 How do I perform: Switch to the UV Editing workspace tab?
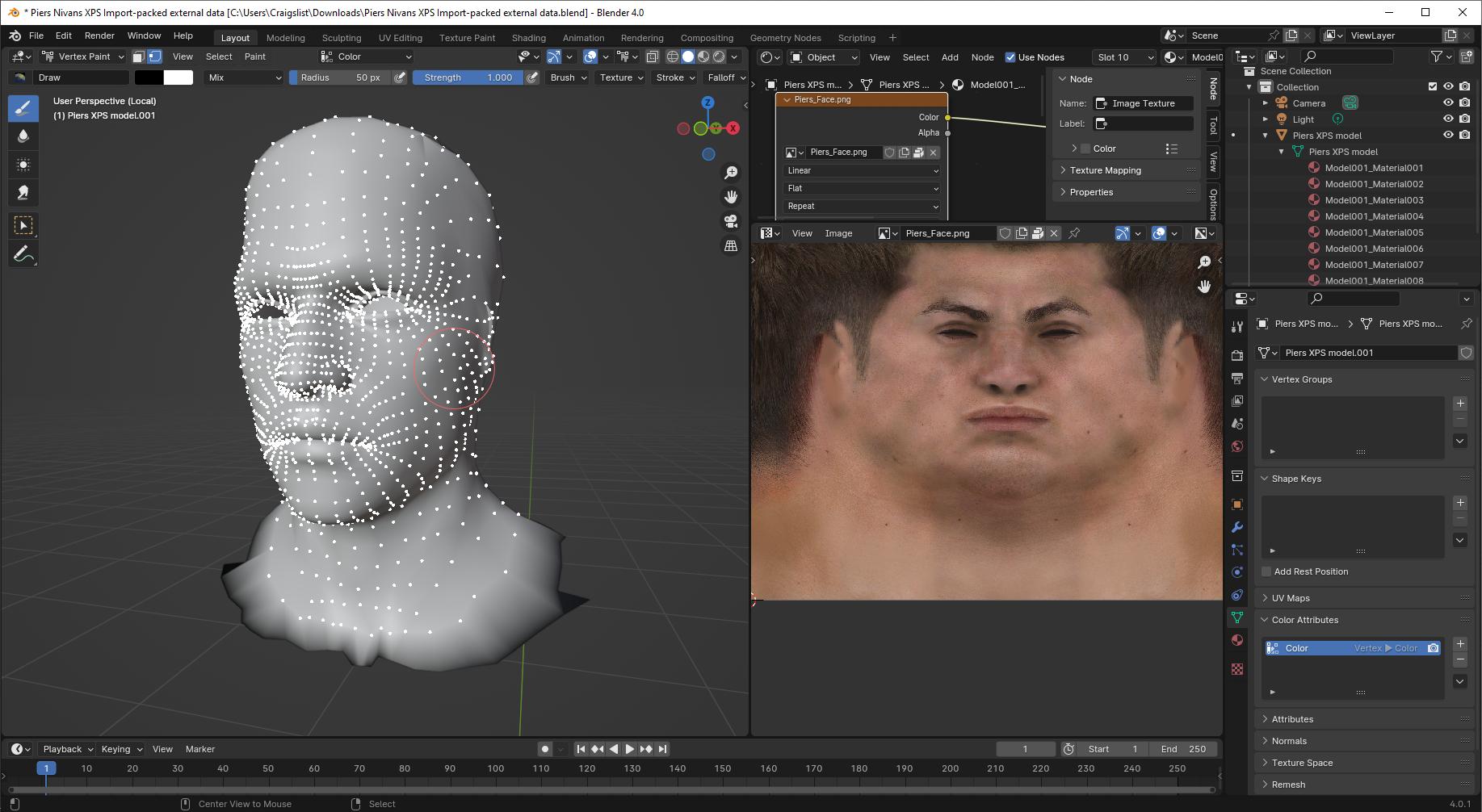pyautogui.click(x=400, y=38)
